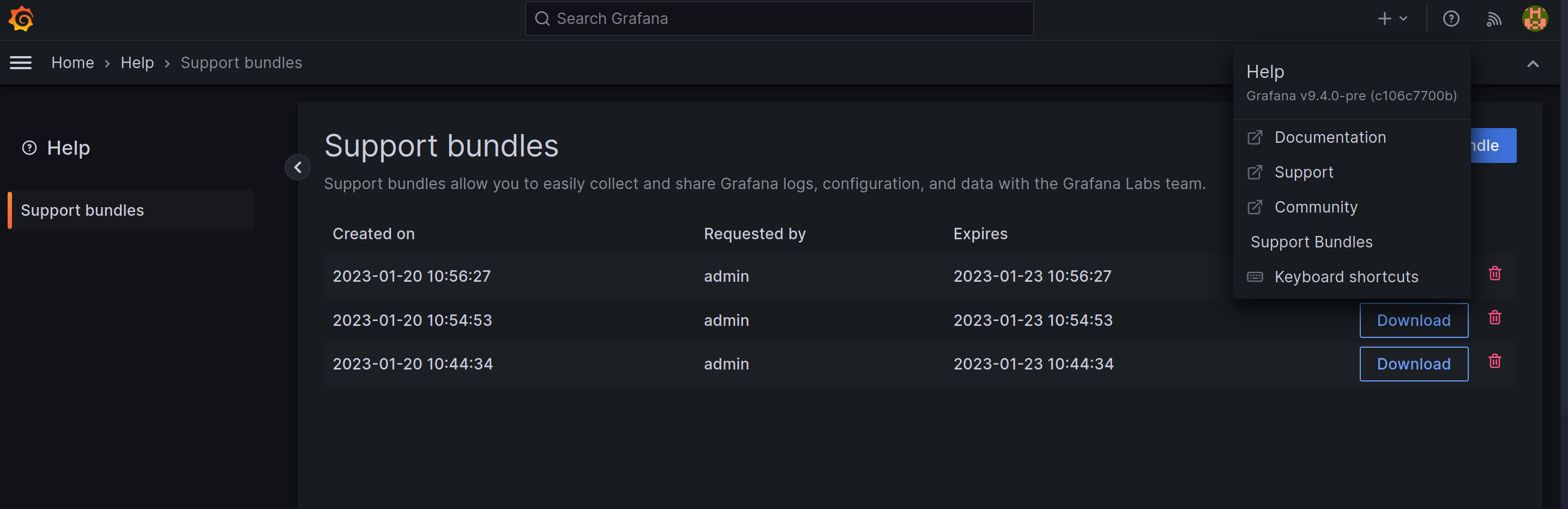Viewport: 1568px width, 509px height.
Task: Open Community from the Help menu
Action: 1316,207
